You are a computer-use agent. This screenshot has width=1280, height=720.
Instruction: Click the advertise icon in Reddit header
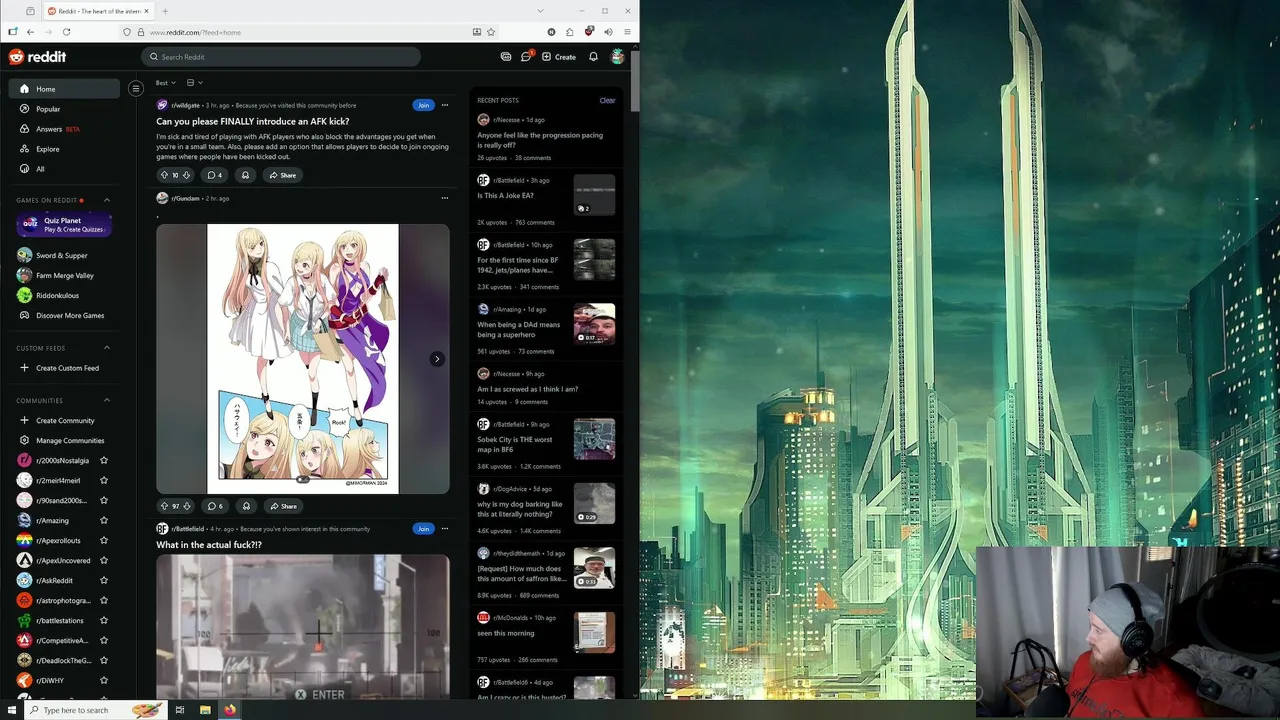pyautogui.click(x=505, y=57)
